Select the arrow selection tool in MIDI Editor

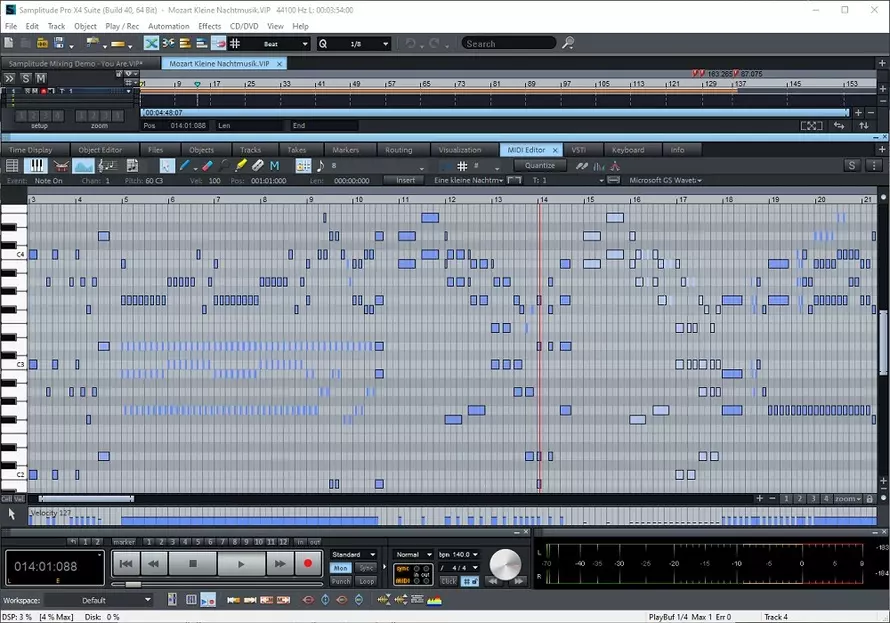point(167,166)
